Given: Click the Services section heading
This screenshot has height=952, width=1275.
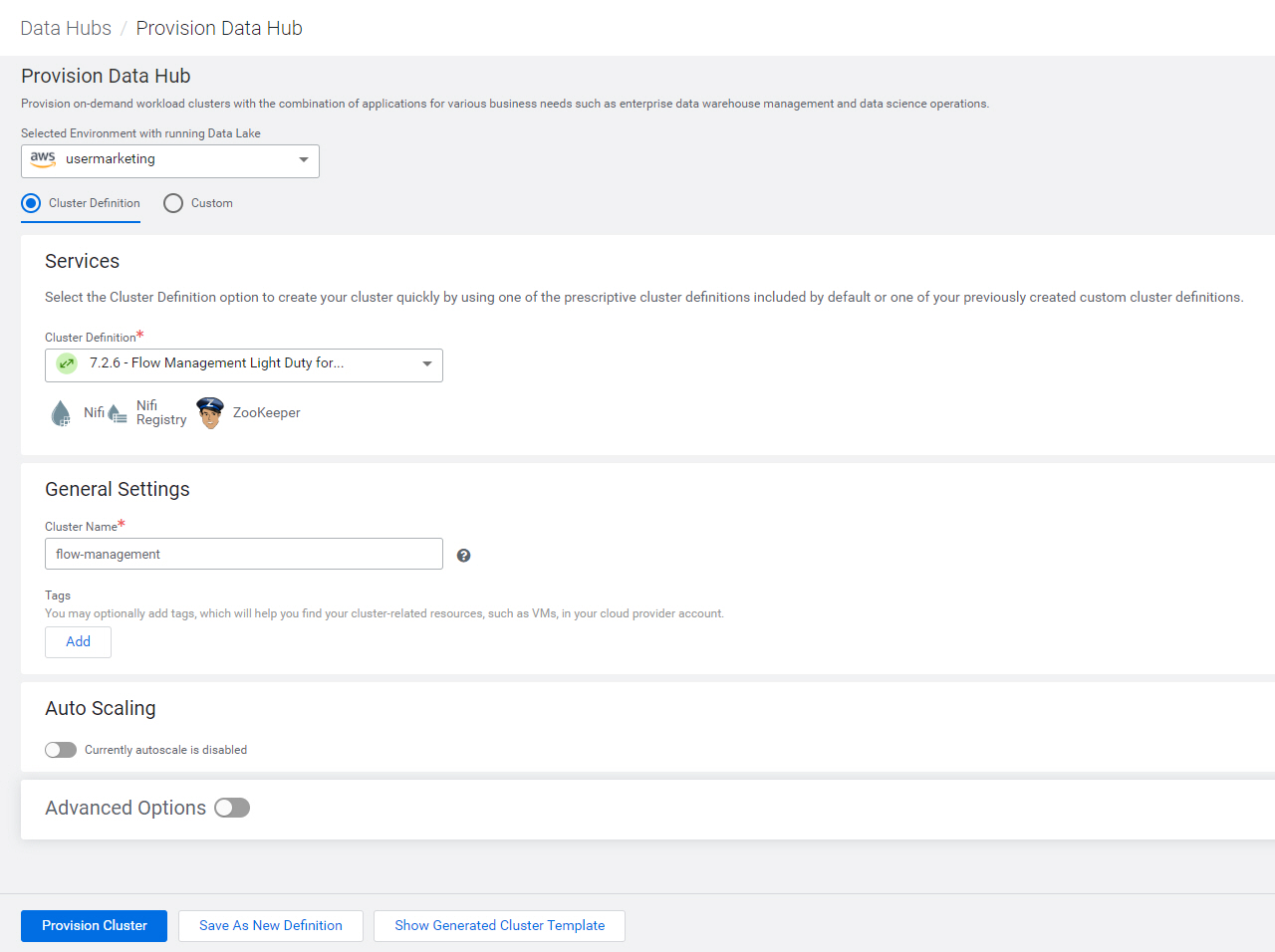Looking at the screenshot, I should pos(82,261).
